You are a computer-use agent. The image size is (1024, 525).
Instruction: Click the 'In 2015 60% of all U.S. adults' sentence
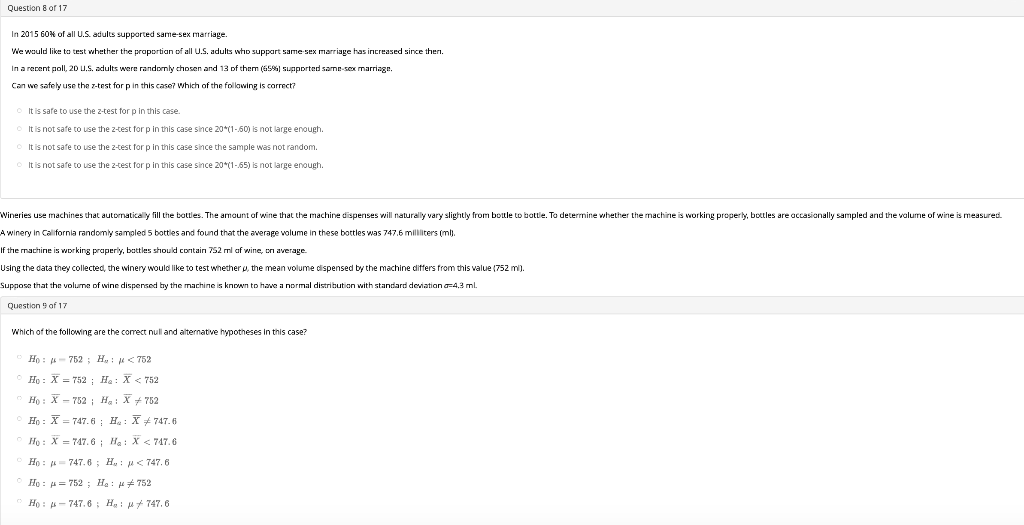120,34
